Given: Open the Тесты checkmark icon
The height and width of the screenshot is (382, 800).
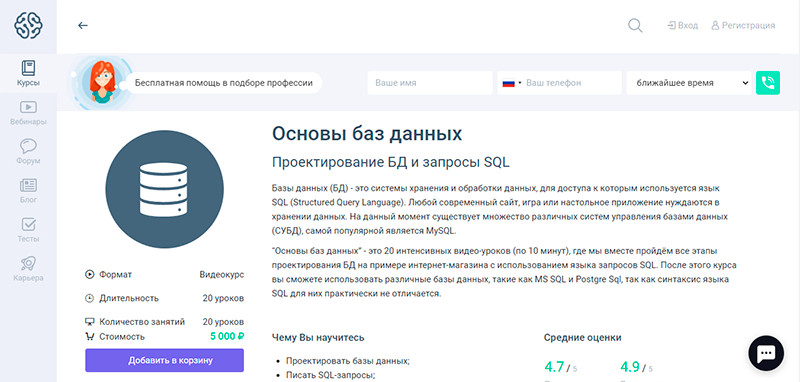Looking at the screenshot, I should point(28,224).
